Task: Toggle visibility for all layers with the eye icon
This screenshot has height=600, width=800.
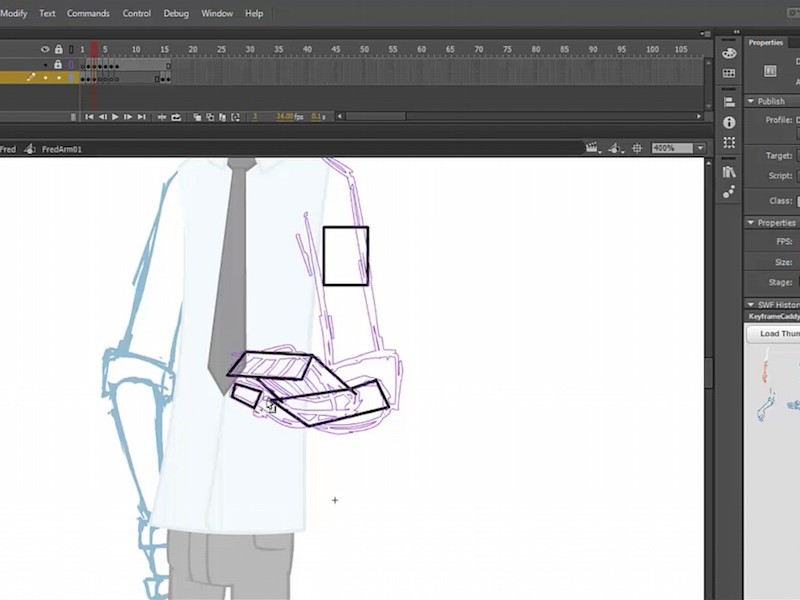Action: tap(43, 48)
